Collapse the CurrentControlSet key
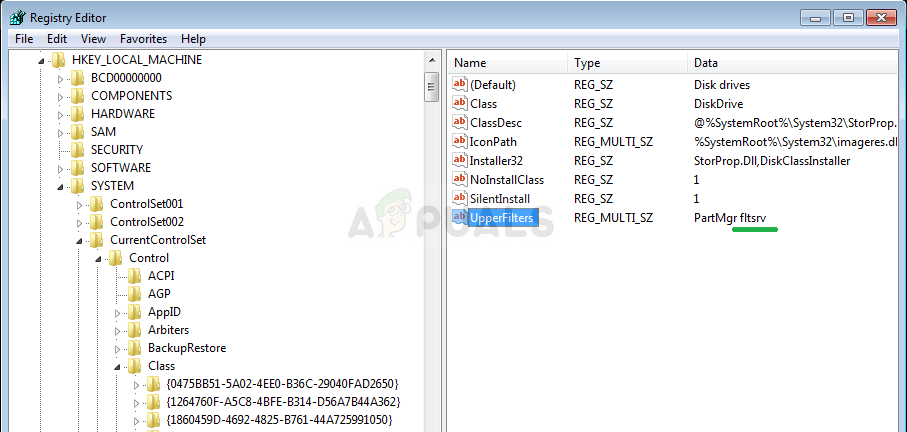Screen dimensions: 907x432 [79, 240]
